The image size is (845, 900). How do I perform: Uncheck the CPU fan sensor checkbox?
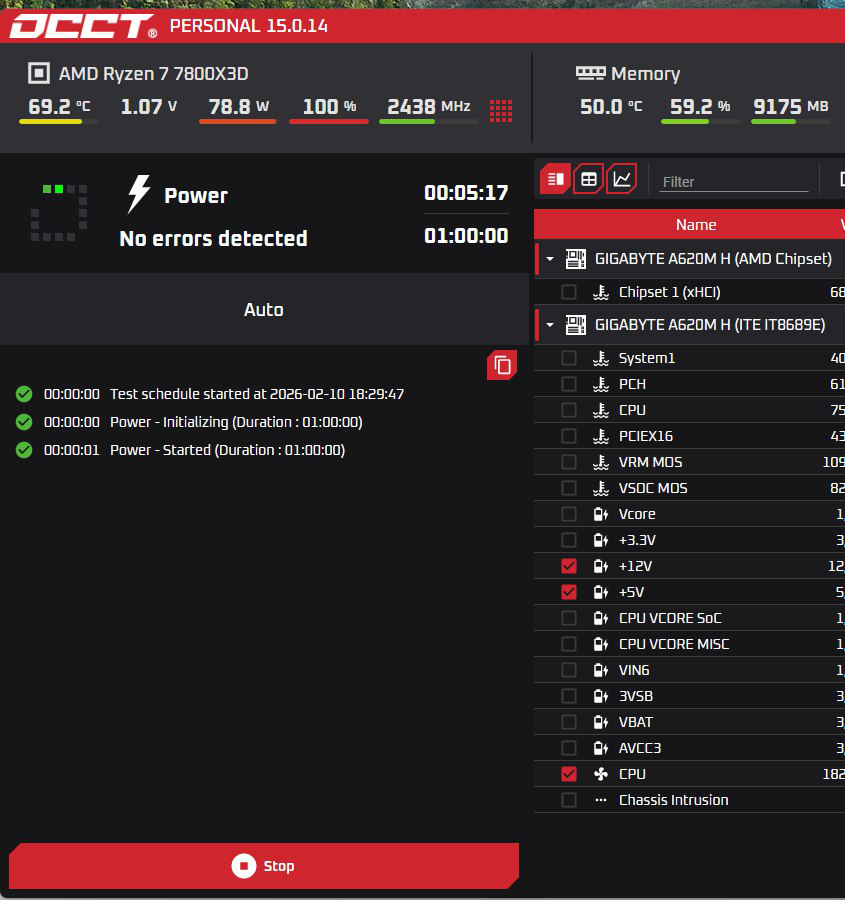tap(569, 774)
